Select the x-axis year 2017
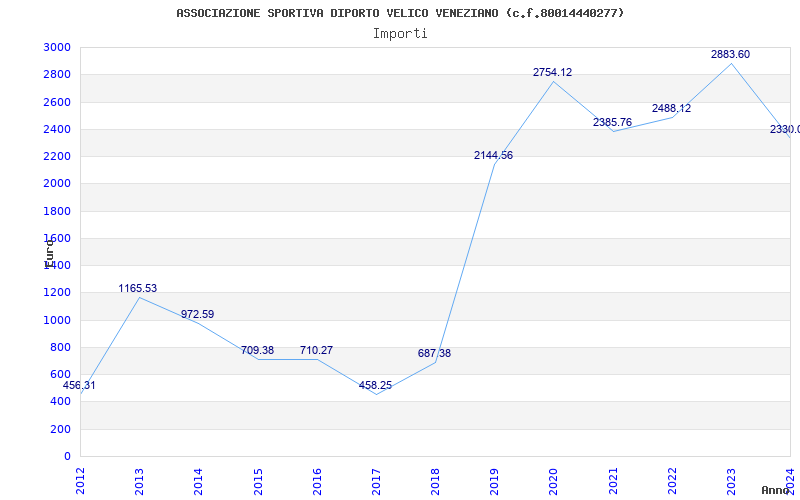This screenshot has height=500, width=800. point(376,481)
